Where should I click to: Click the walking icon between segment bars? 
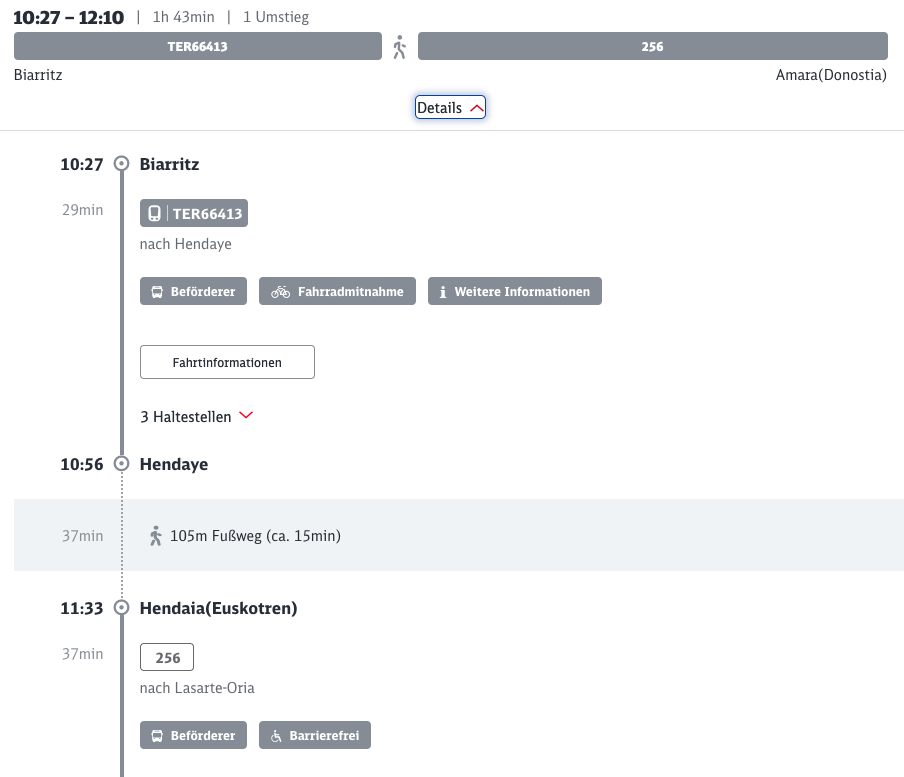(x=400, y=47)
